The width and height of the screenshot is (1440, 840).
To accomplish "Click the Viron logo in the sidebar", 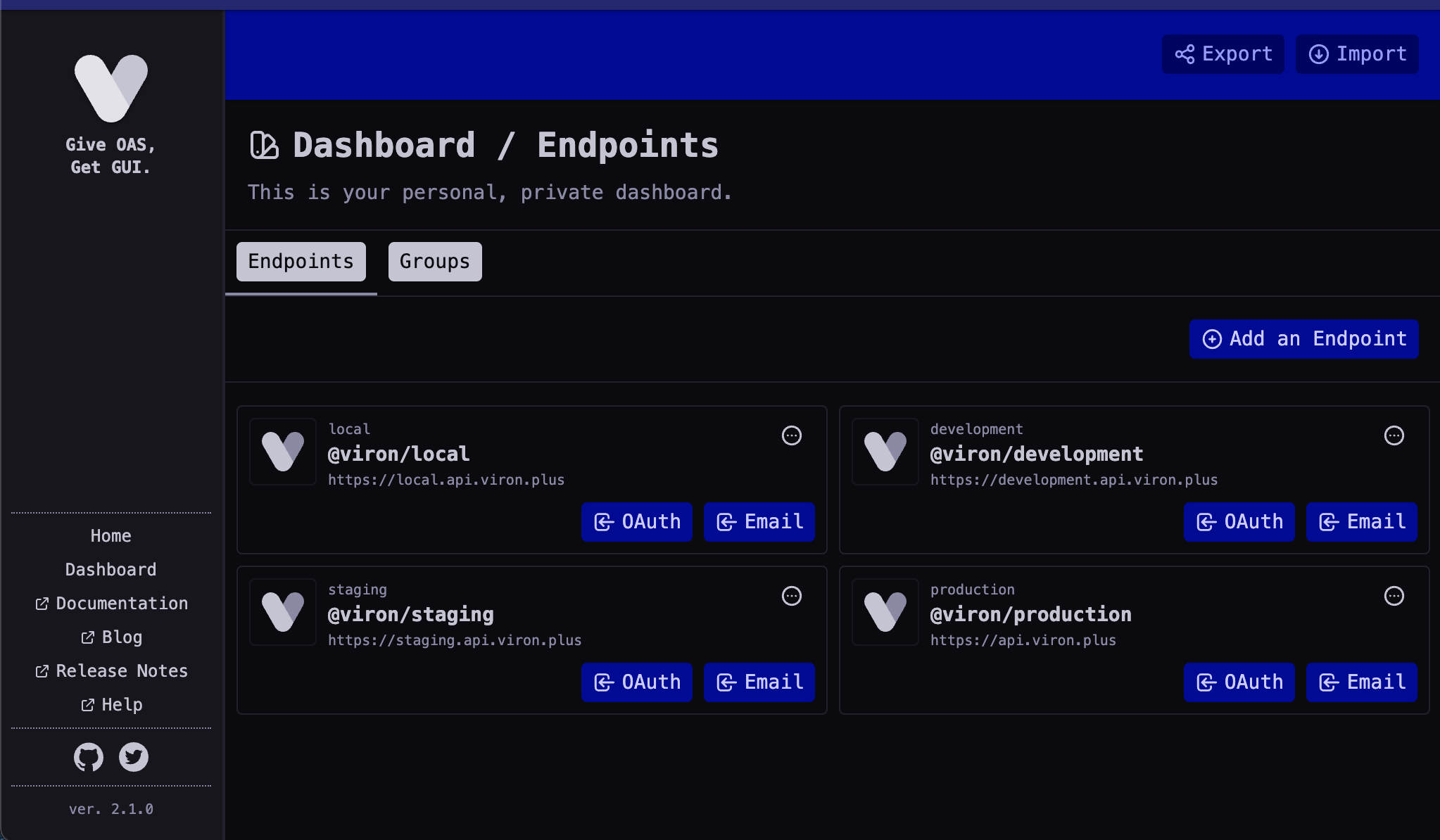I will pyautogui.click(x=111, y=88).
